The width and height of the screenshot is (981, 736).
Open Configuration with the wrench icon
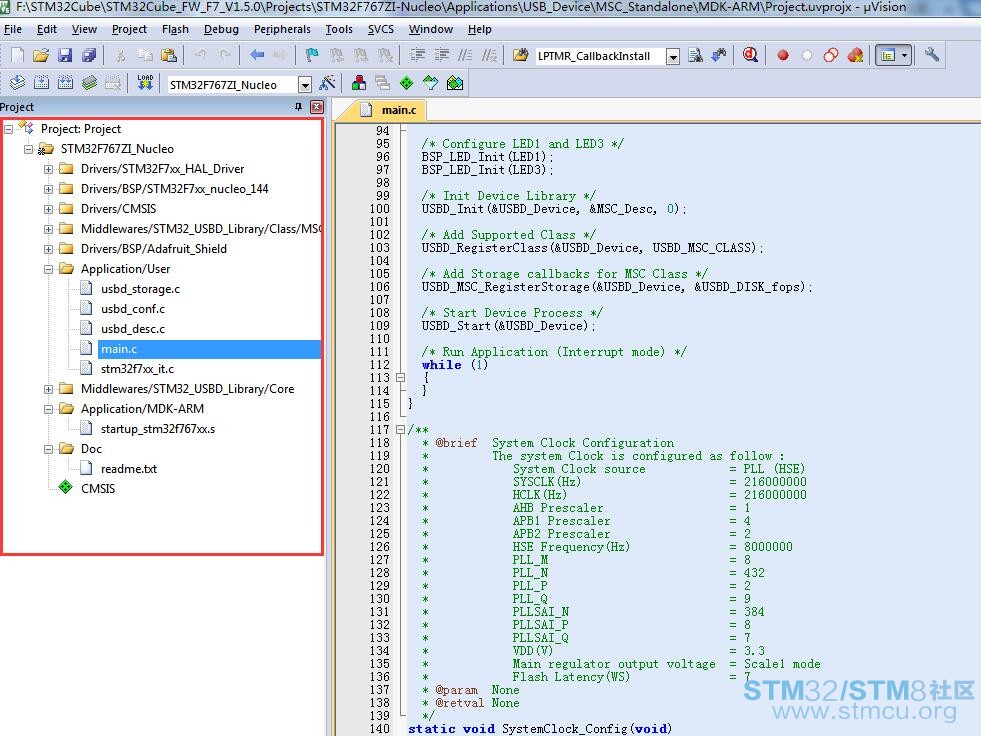pyautogui.click(x=932, y=55)
